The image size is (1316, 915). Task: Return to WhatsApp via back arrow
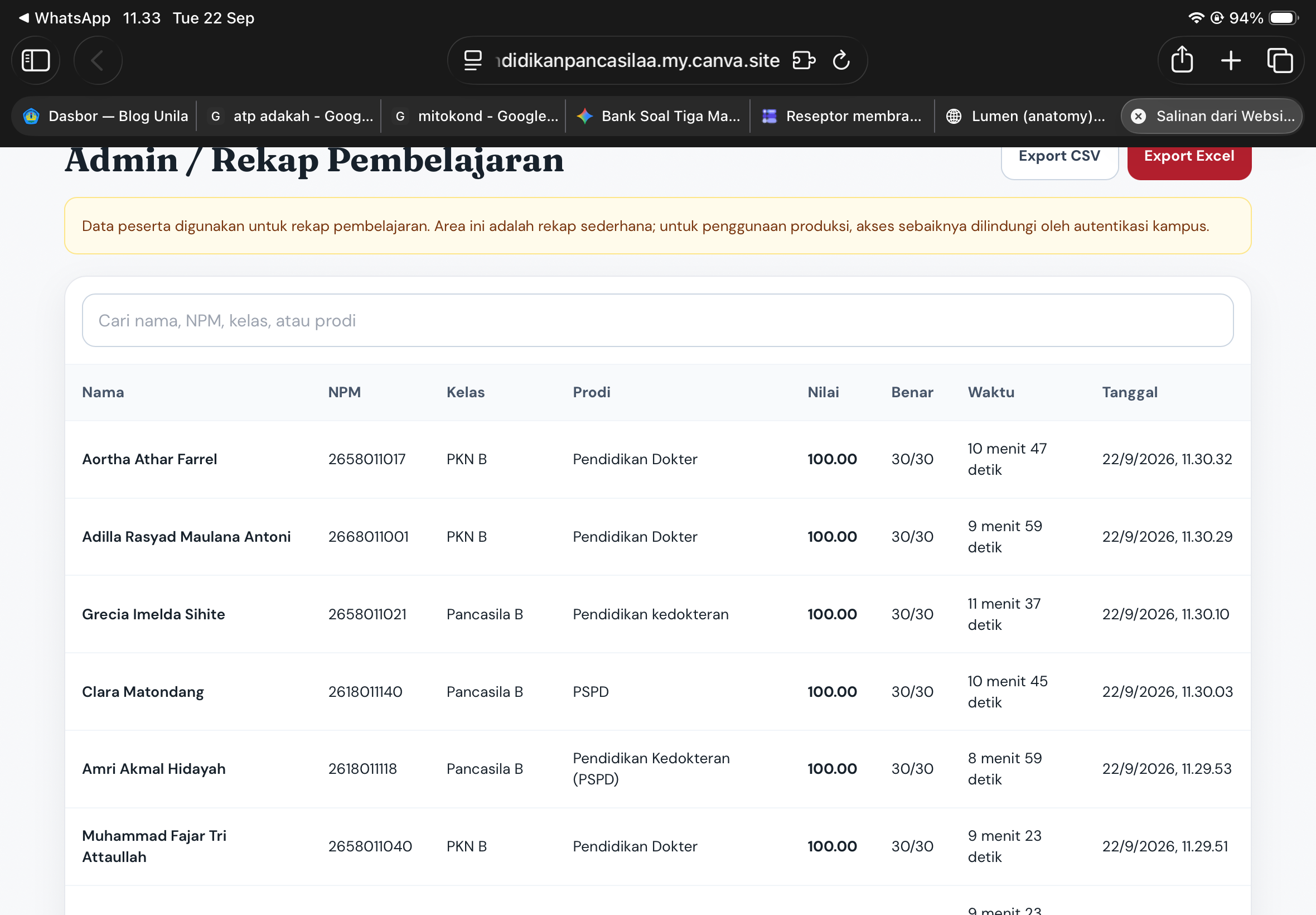pos(64,18)
